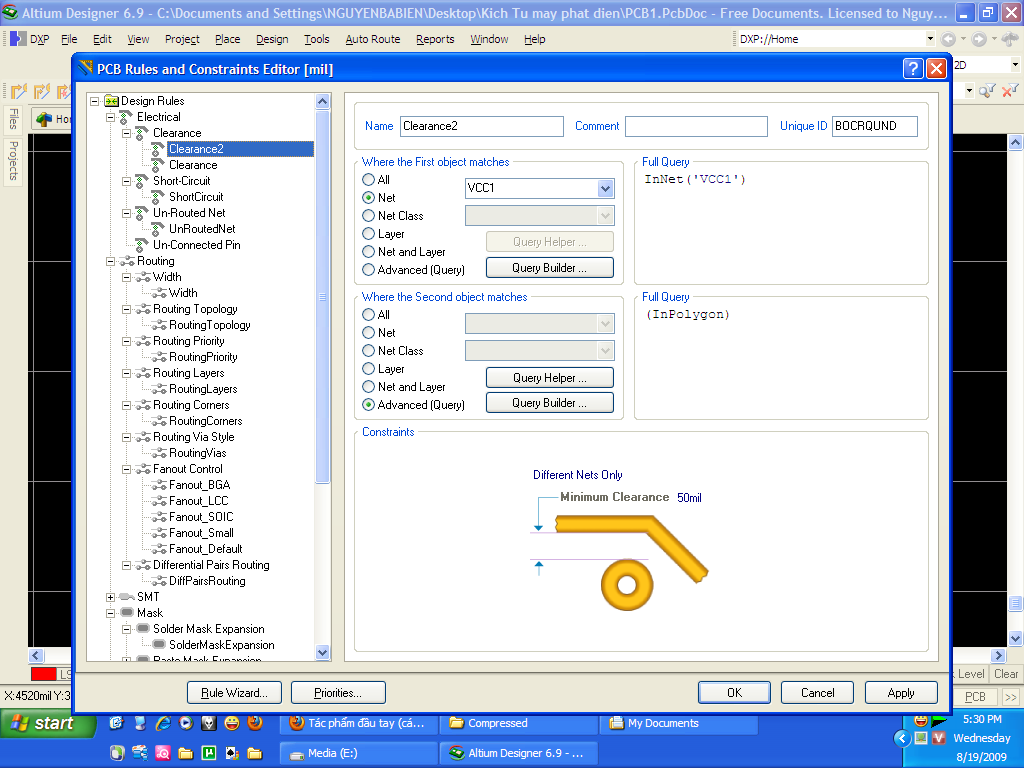Open the Reports menu

[x=435, y=39]
